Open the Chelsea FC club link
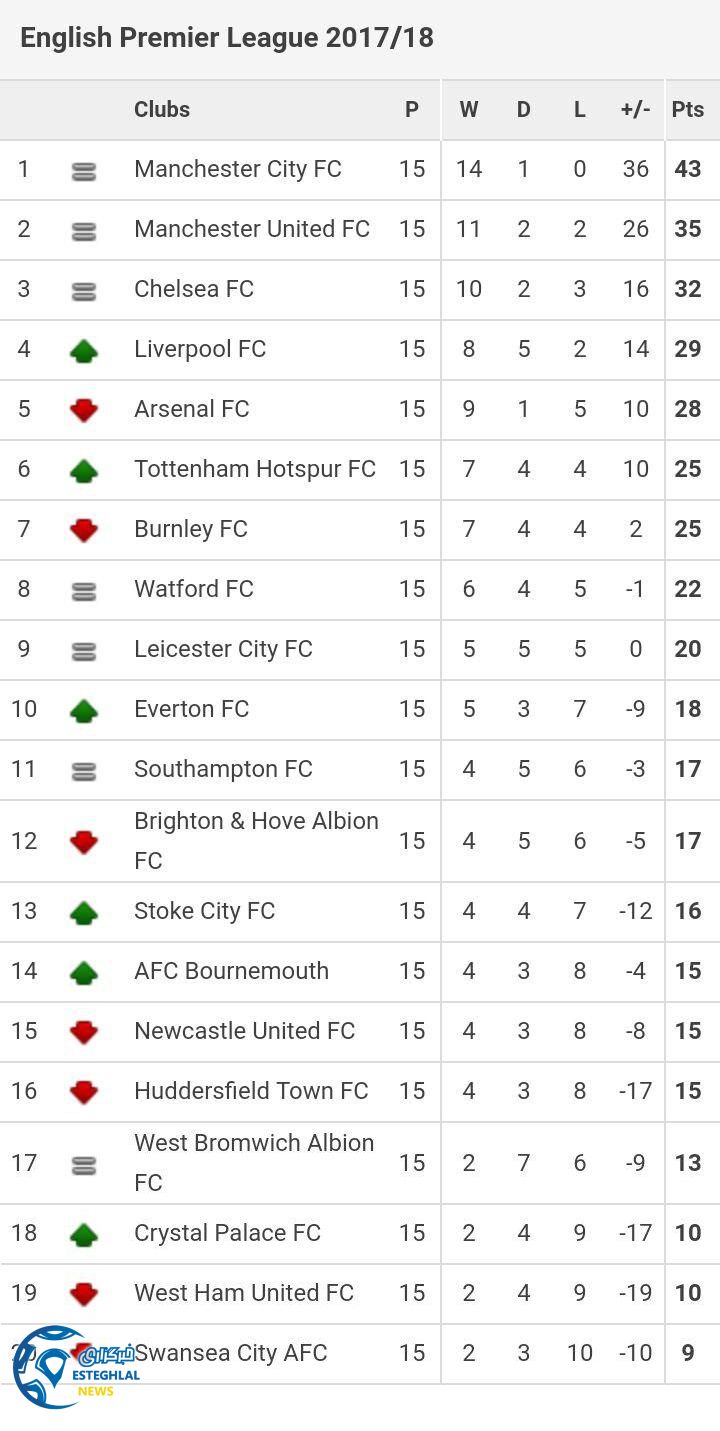This screenshot has width=720, height=1431. tap(194, 289)
